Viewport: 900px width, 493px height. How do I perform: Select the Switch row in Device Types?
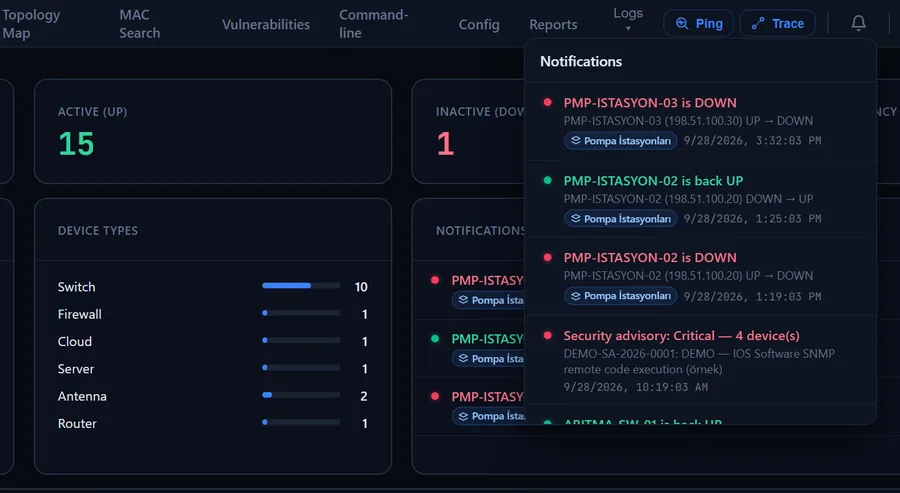click(x=212, y=286)
